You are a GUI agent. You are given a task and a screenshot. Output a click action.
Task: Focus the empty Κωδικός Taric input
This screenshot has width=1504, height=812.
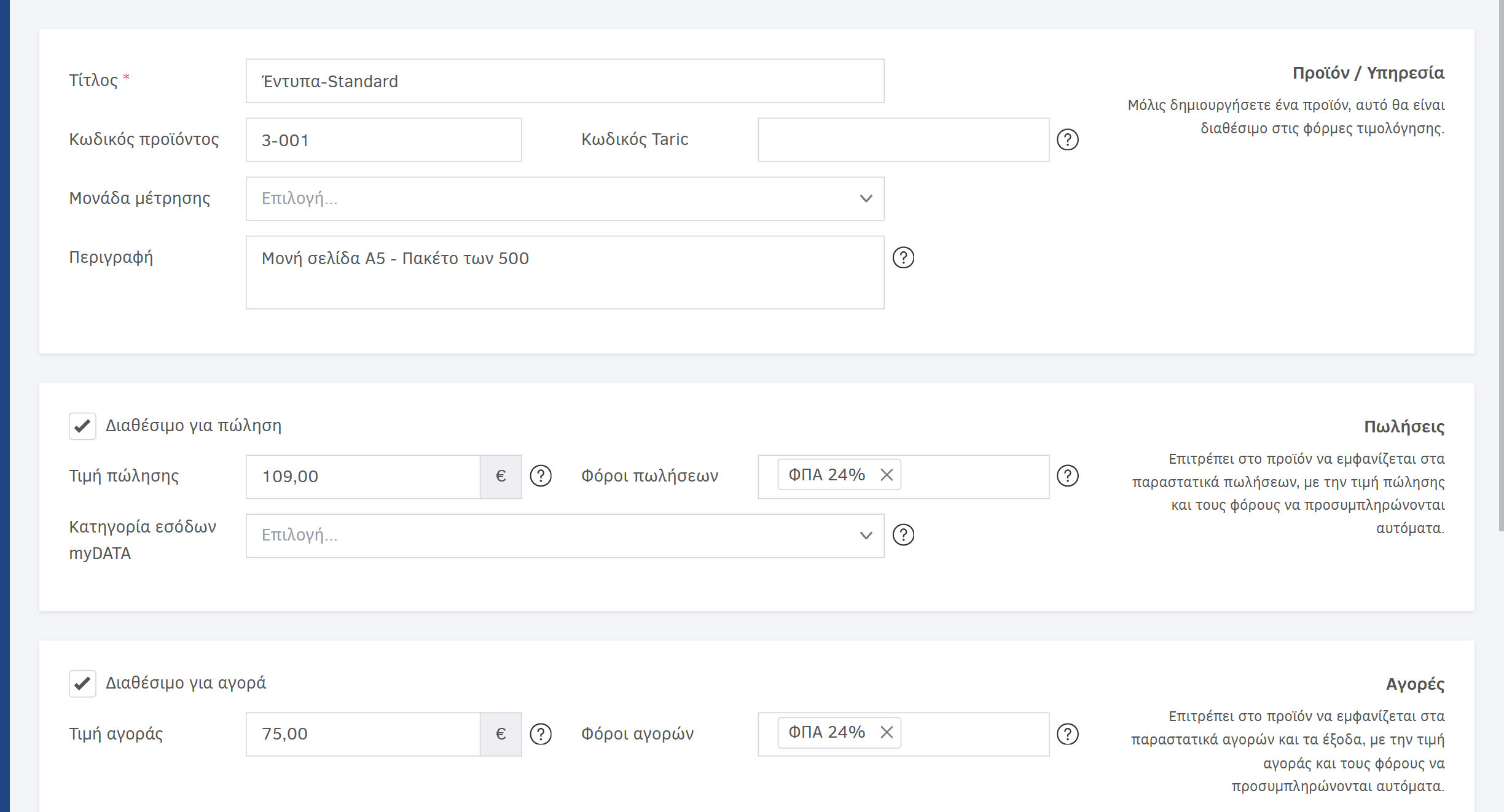tap(903, 140)
